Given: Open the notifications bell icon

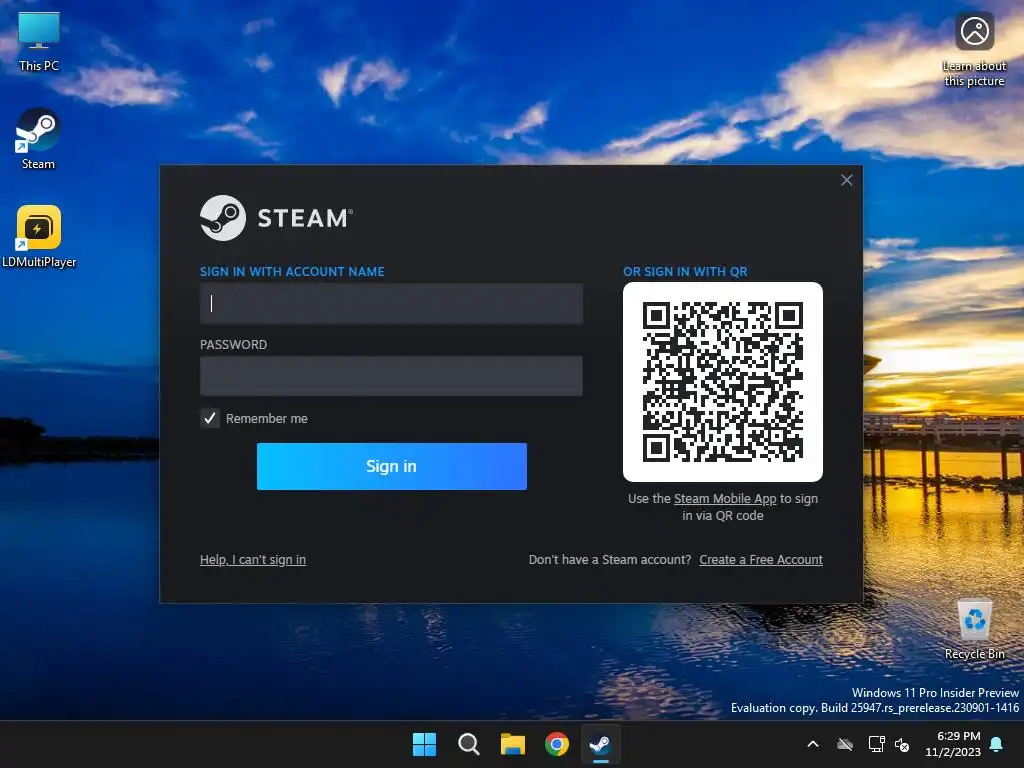Looking at the screenshot, I should [x=997, y=744].
